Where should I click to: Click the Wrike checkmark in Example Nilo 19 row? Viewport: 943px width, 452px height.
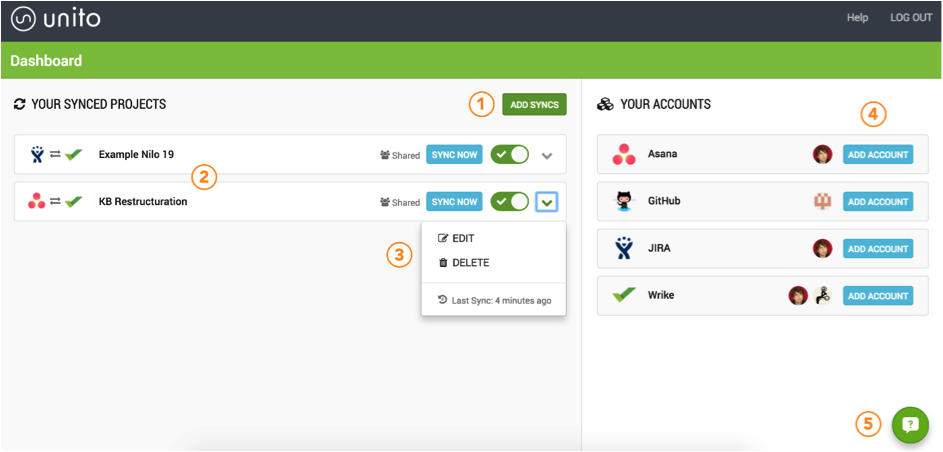click(73, 154)
